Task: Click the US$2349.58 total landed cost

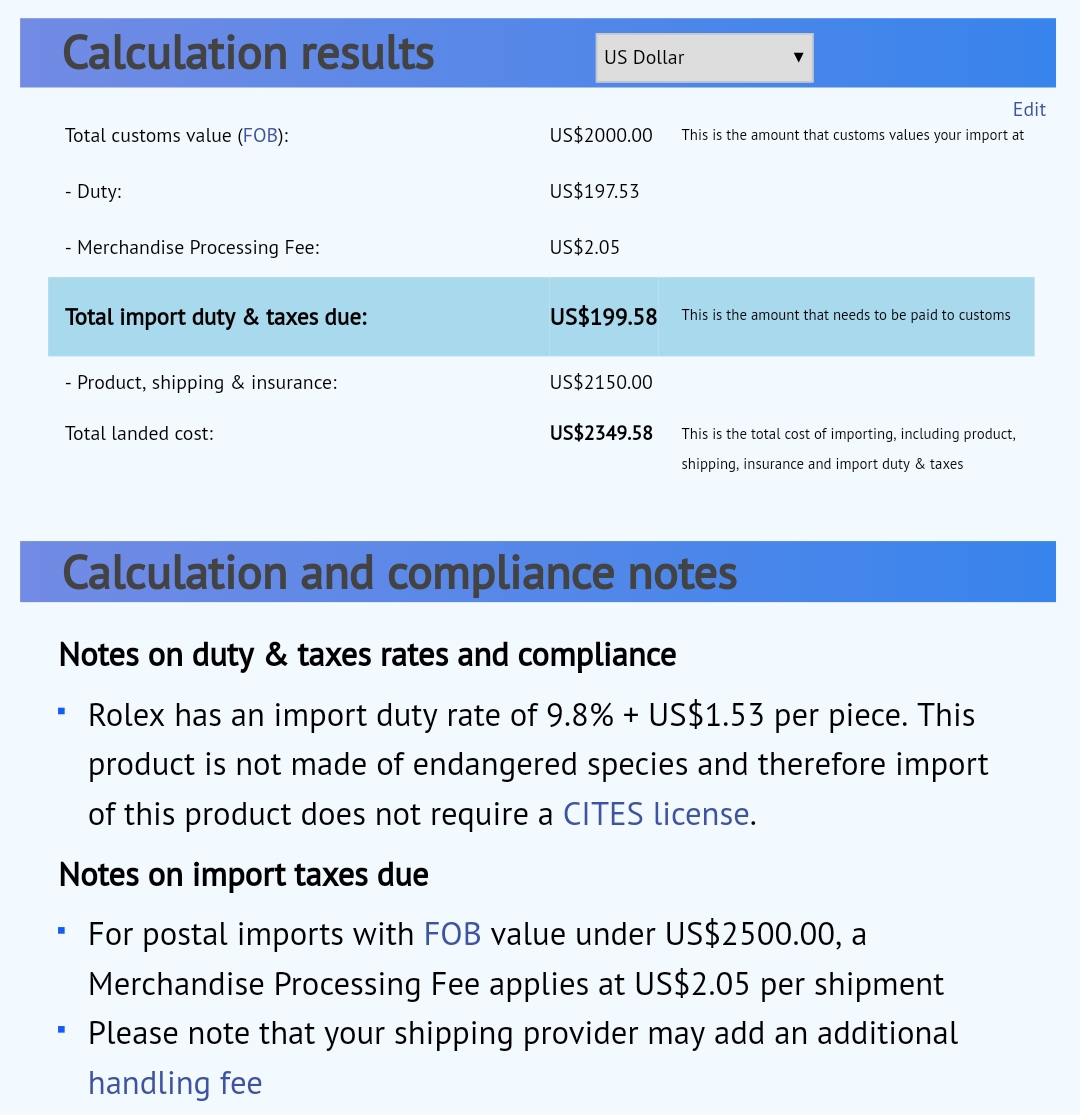Action: pyautogui.click(x=601, y=433)
